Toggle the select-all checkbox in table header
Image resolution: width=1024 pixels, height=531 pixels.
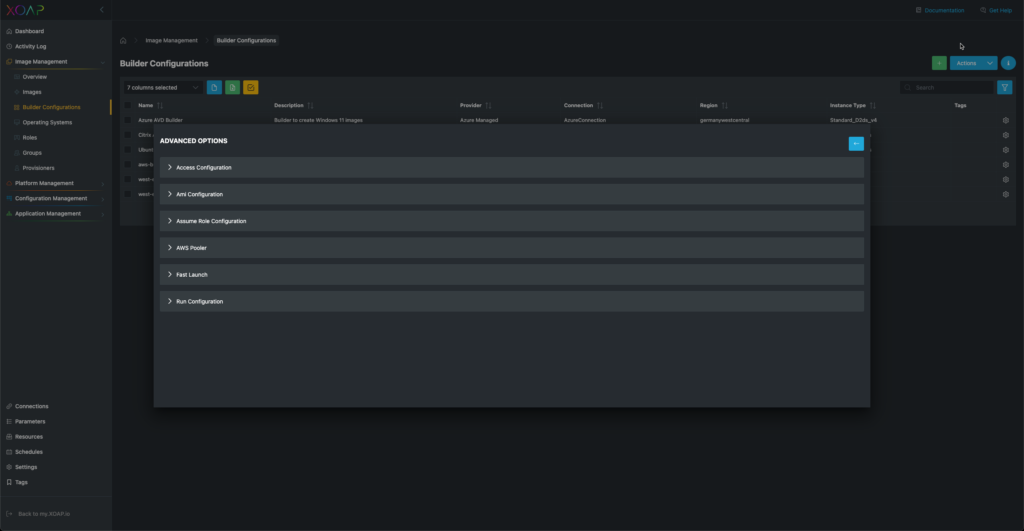[128, 105]
